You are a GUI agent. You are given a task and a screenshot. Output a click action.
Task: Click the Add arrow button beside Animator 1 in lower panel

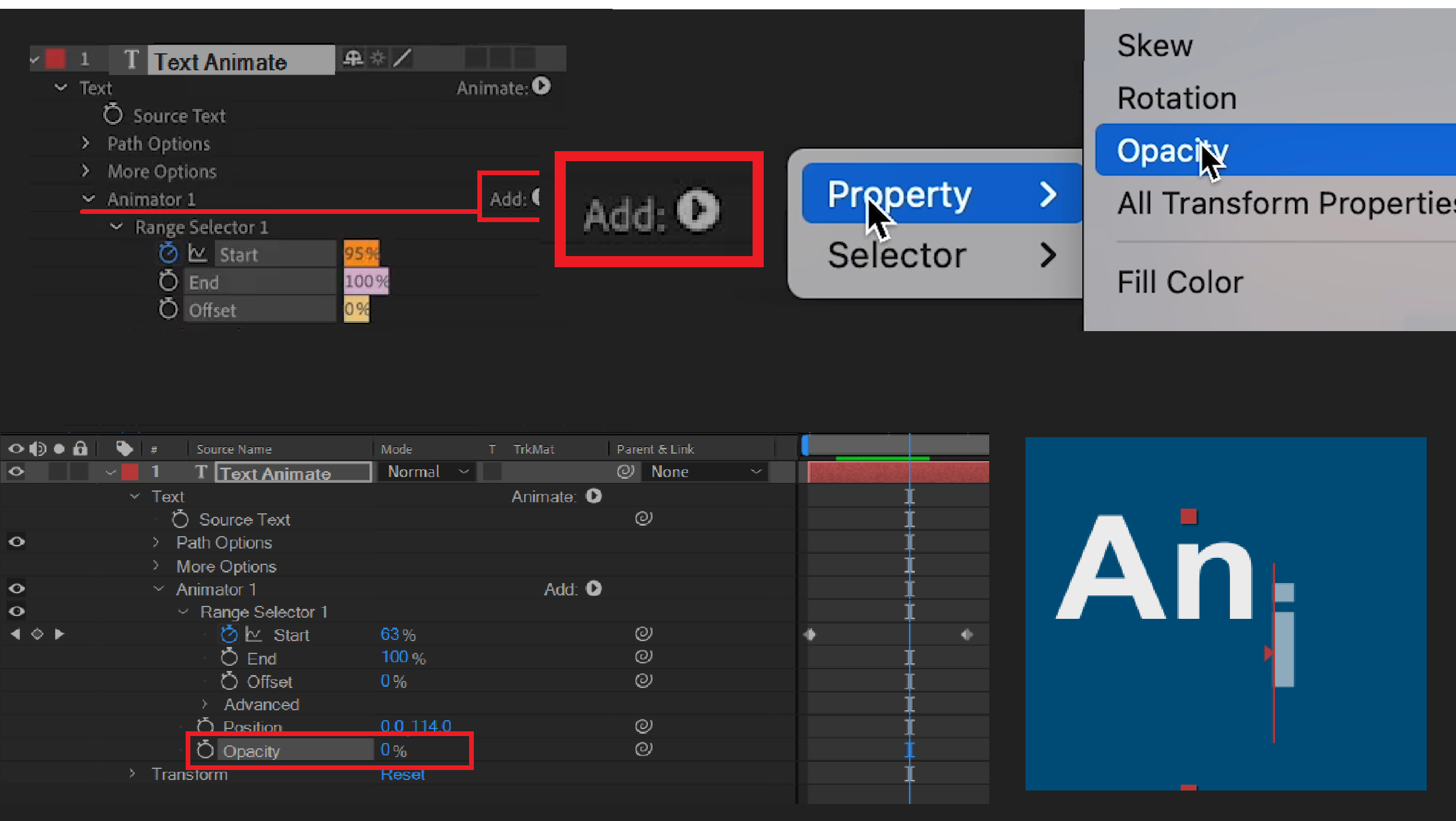(593, 588)
